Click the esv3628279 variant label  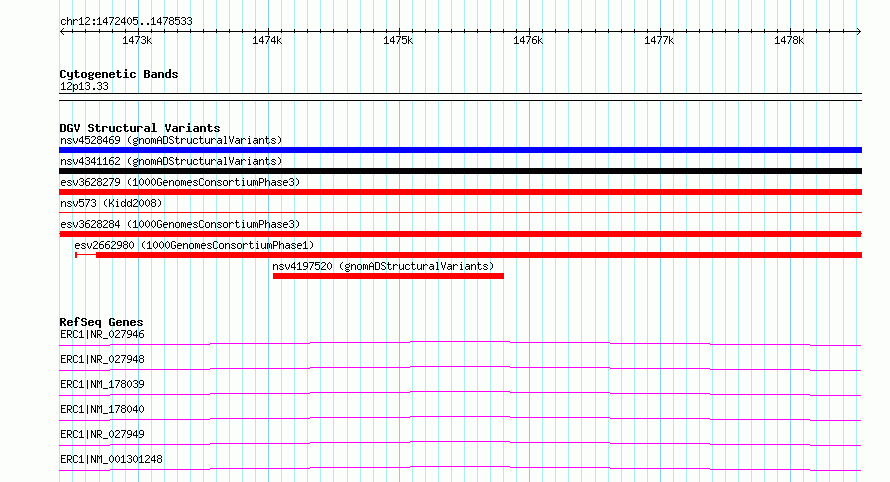pos(180,182)
